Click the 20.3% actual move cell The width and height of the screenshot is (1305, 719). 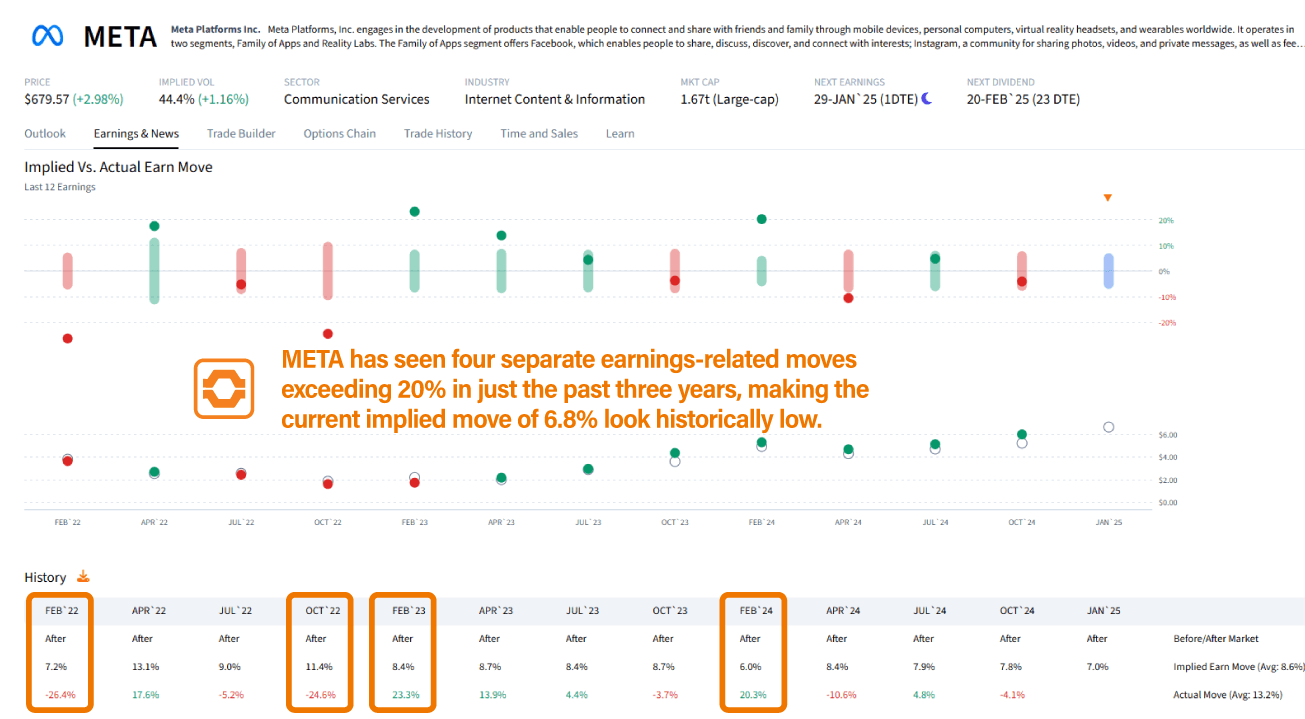click(x=754, y=694)
